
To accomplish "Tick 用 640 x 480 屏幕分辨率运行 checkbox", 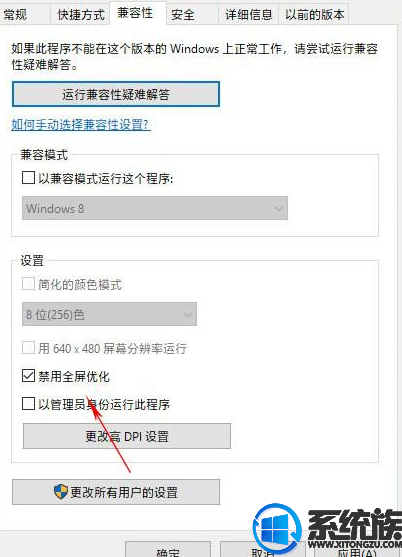I will 28,348.
